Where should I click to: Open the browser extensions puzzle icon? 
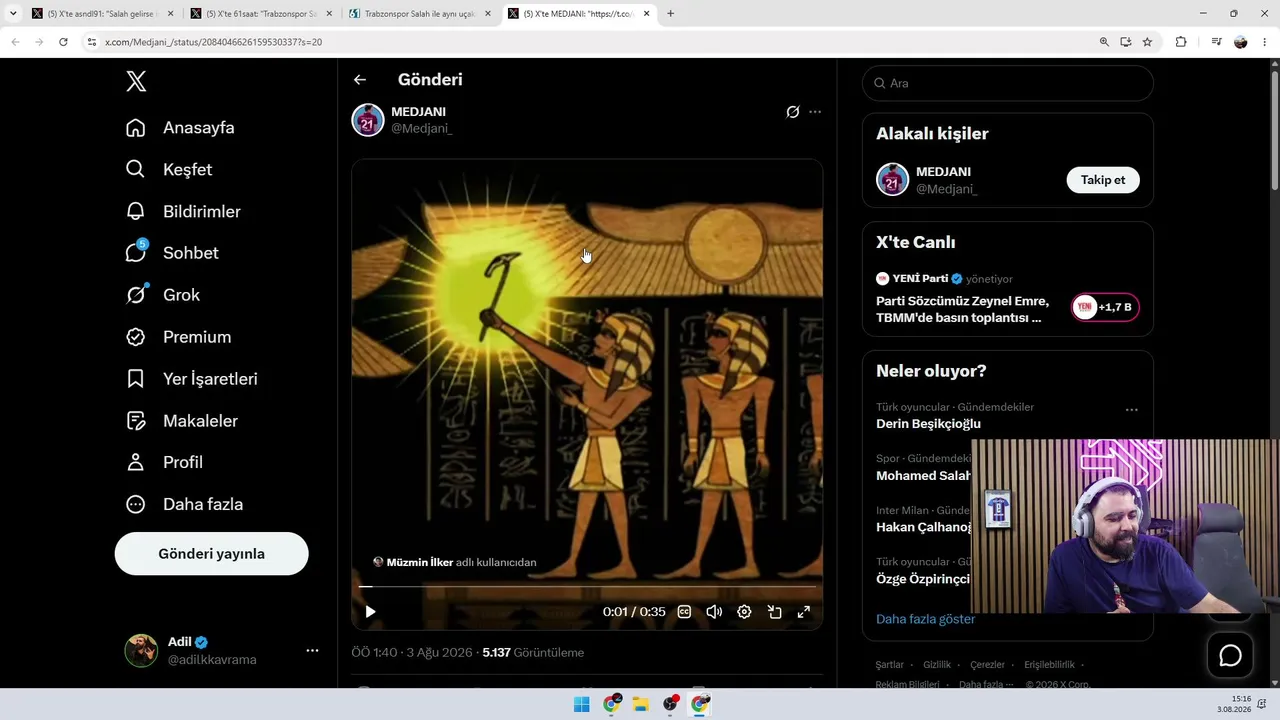(x=1181, y=42)
